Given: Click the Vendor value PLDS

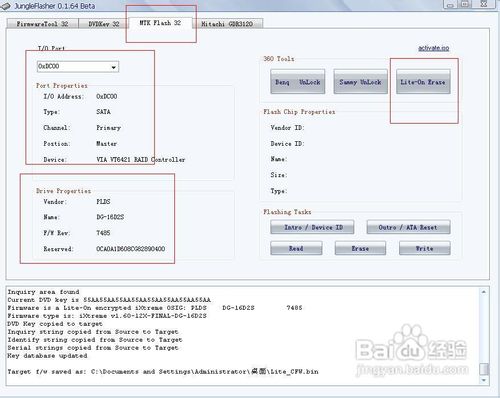Looking at the screenshot, I should pos(103,202).
